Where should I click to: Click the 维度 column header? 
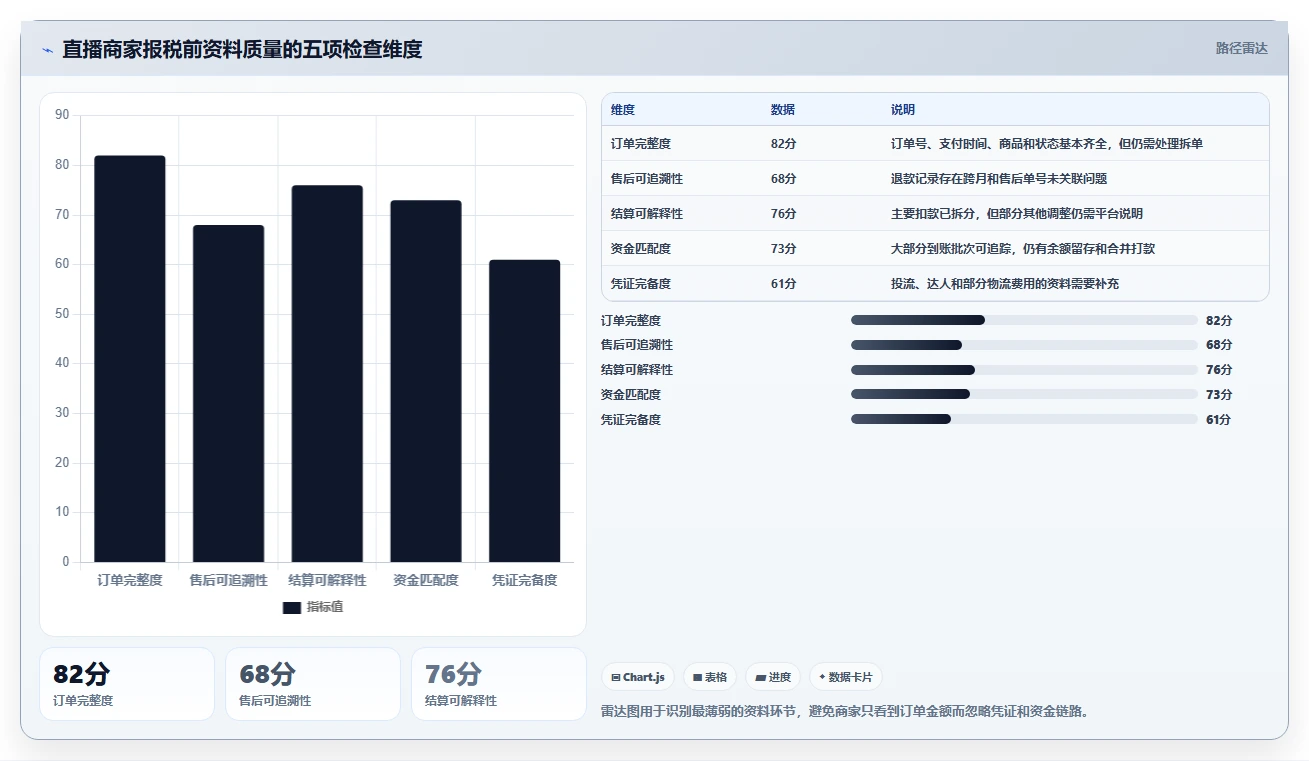pyautogui.click(x=623, y=110)
